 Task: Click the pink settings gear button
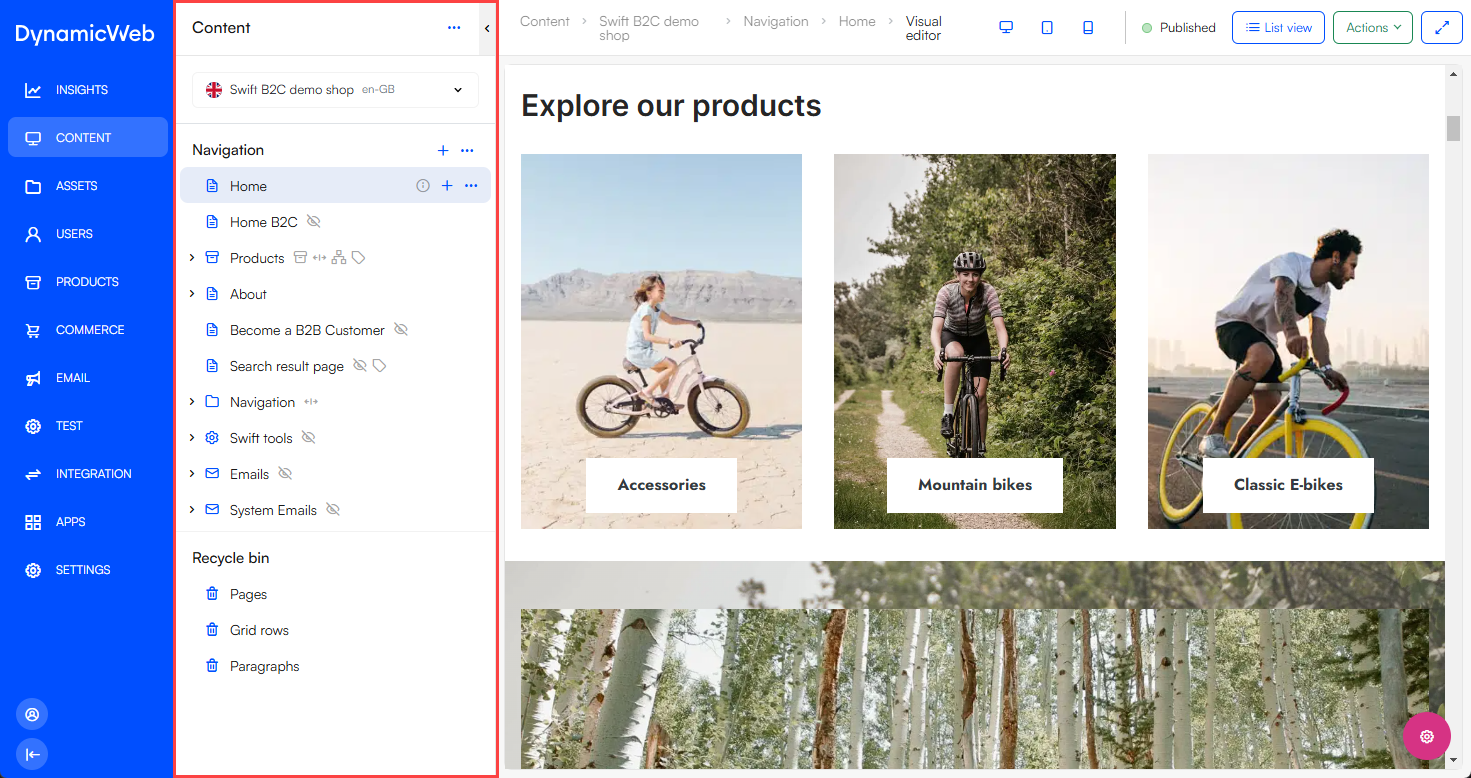[1426, 737]
